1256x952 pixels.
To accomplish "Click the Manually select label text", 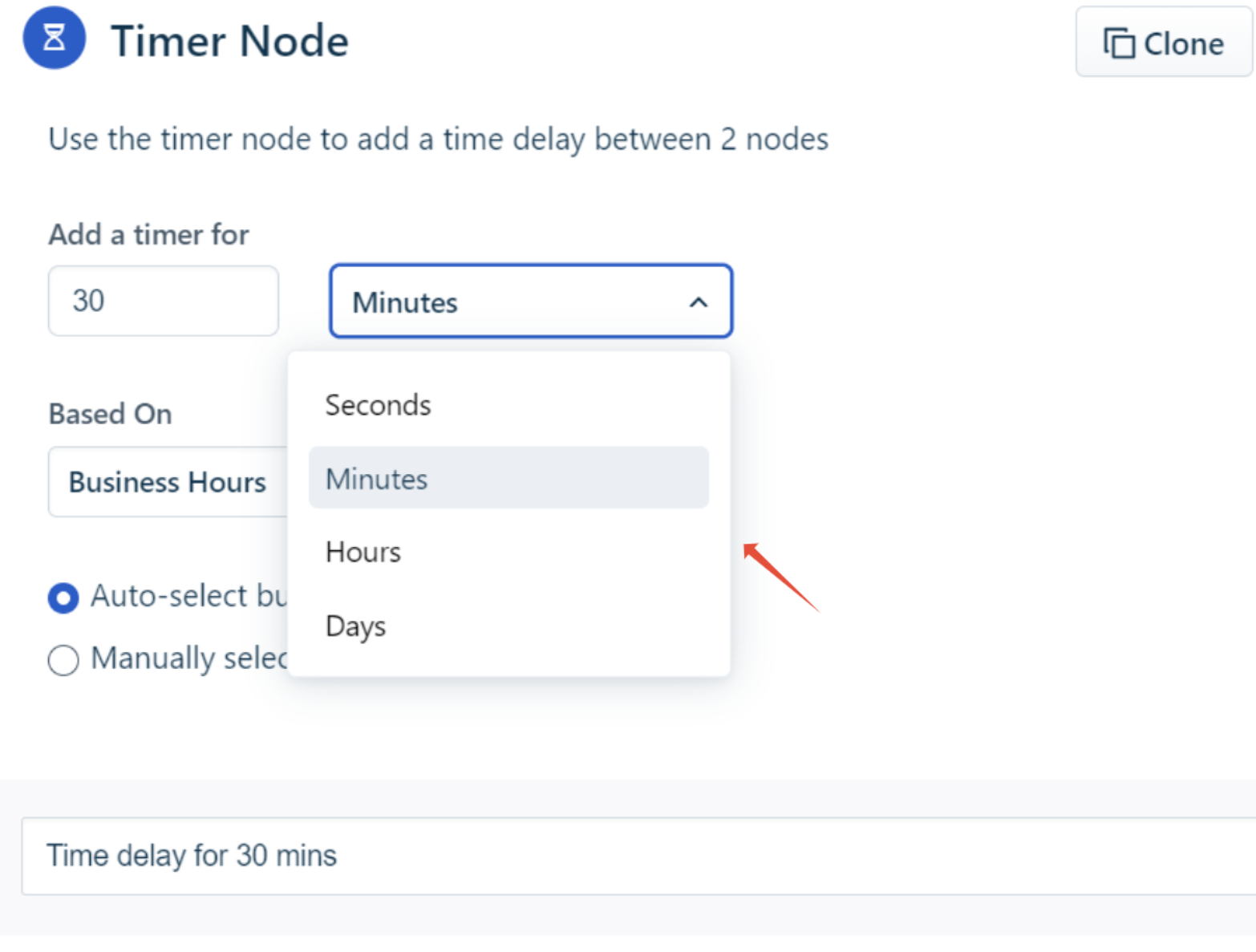I will (x=189, y=658).
